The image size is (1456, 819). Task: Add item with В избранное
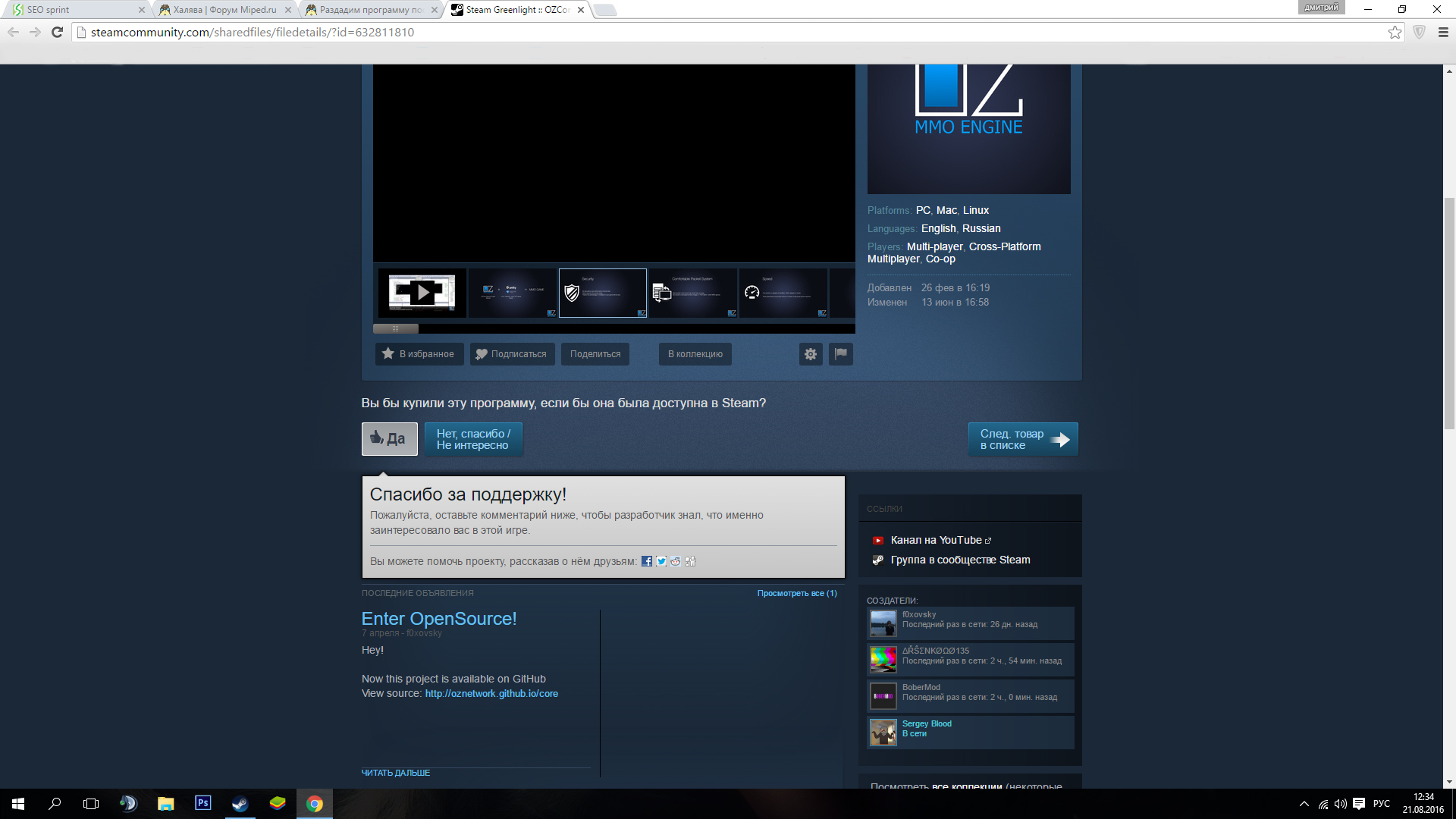(x=419, y=354)
